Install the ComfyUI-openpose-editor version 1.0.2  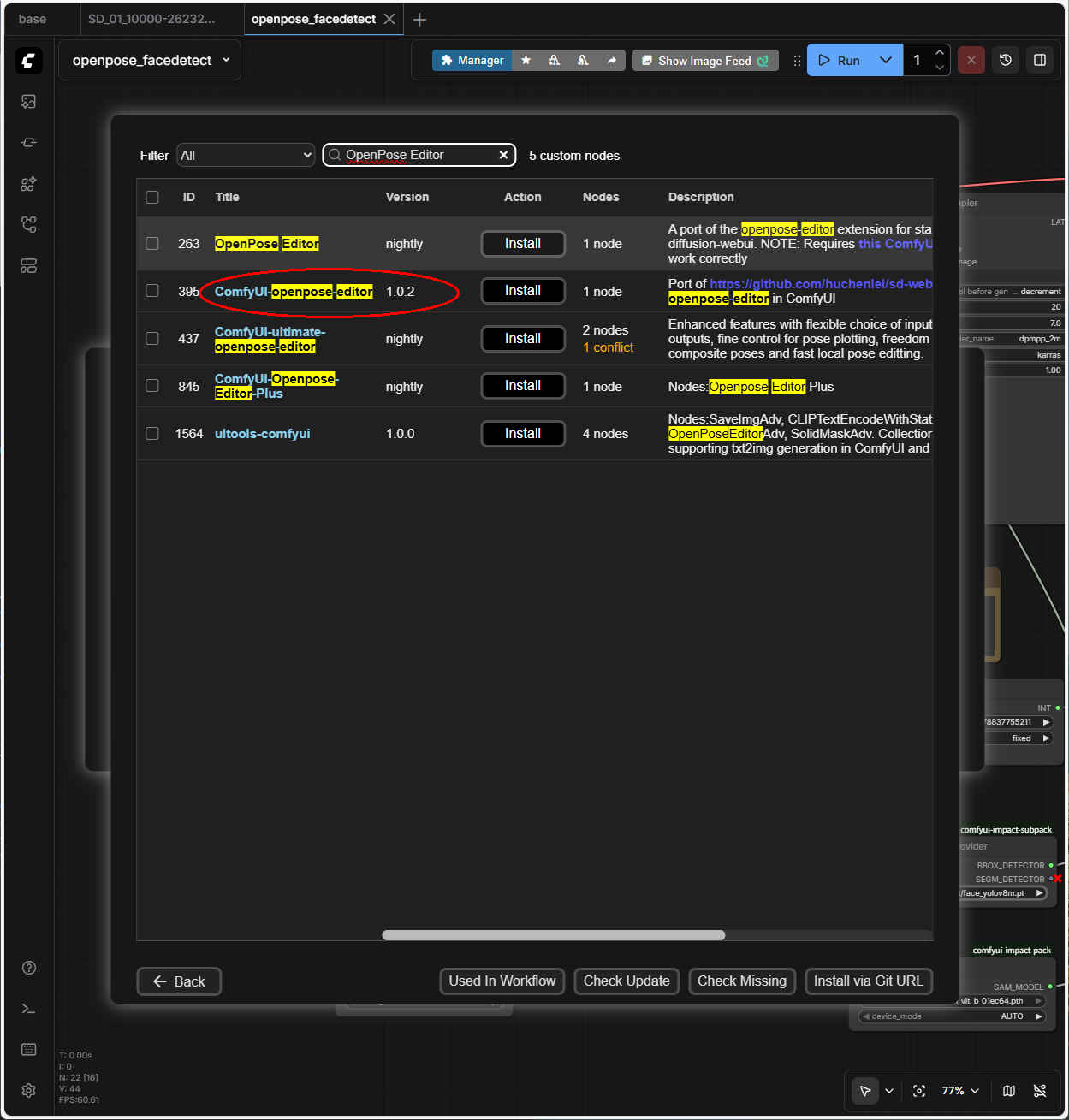522,291
